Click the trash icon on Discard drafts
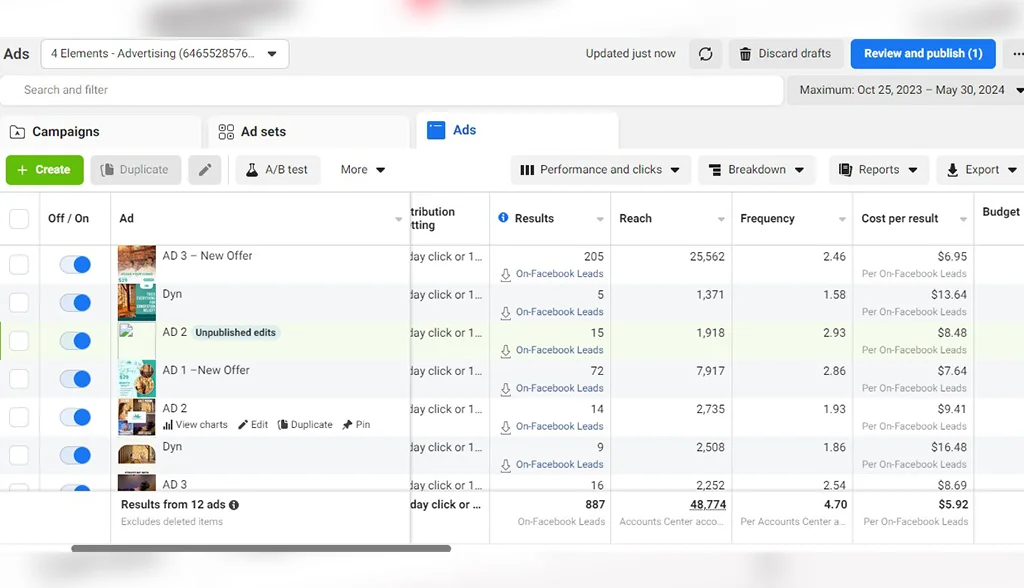This screenshot has width=1024, height=588. pyautogui.click(x=745, y=54)
